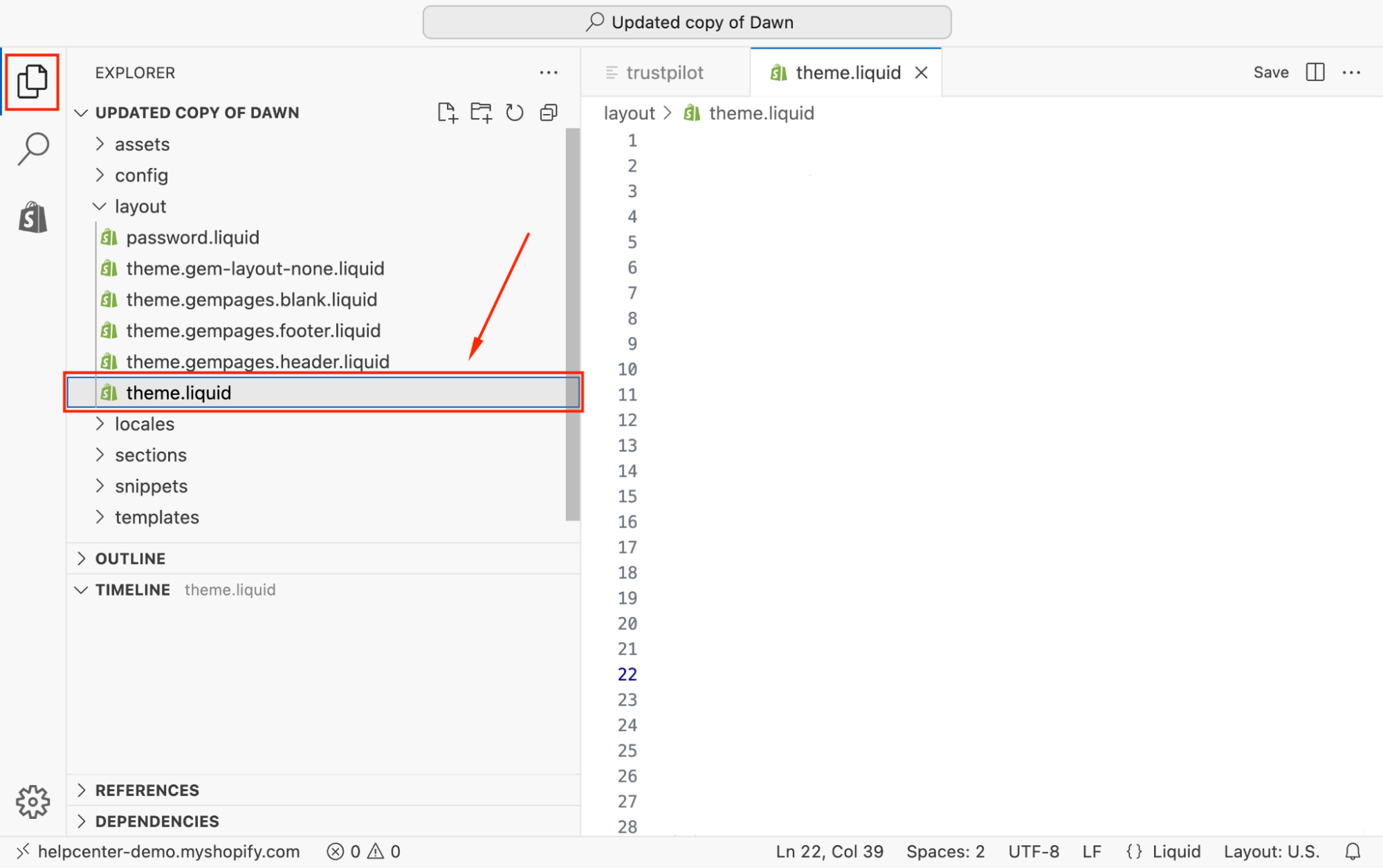Open the Search view icon
This screenshot has height=868, width=1383.
33,148
